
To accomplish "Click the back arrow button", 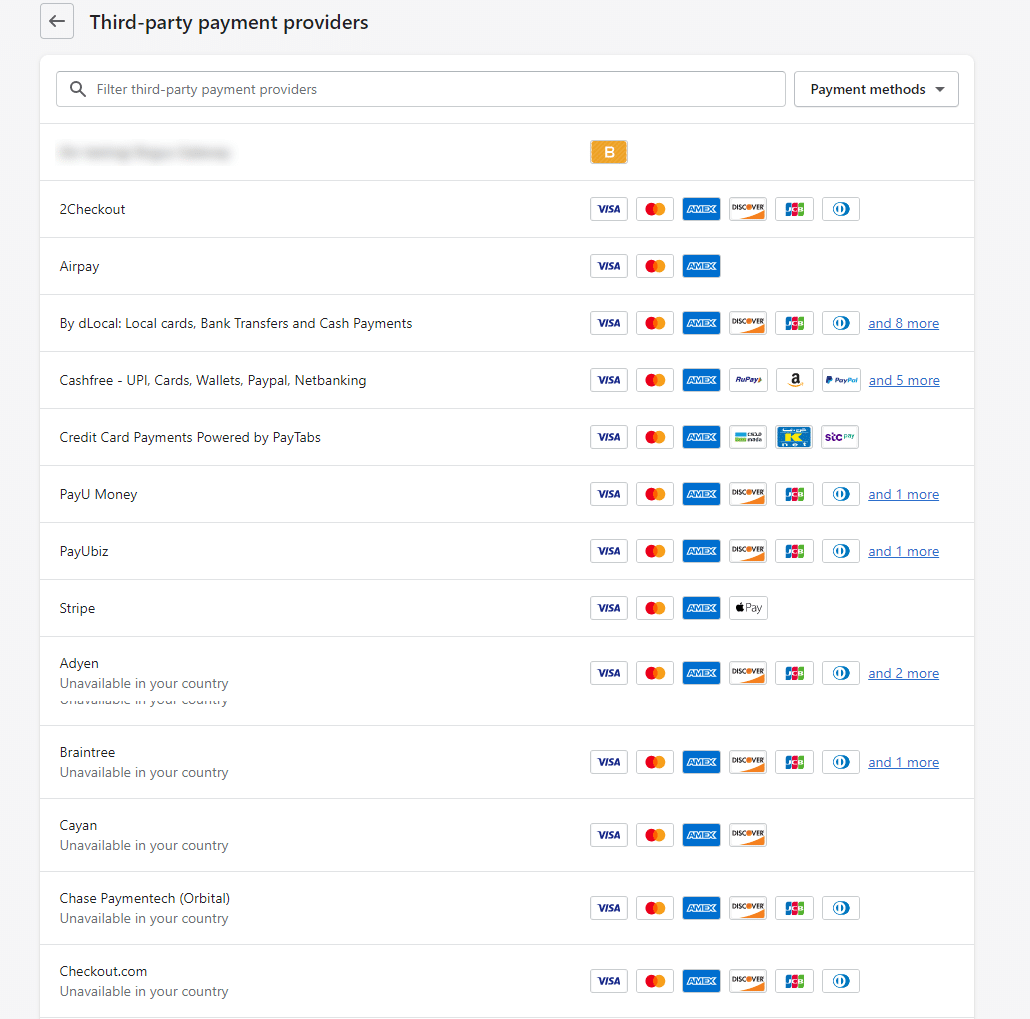I will tap(57, 21).
